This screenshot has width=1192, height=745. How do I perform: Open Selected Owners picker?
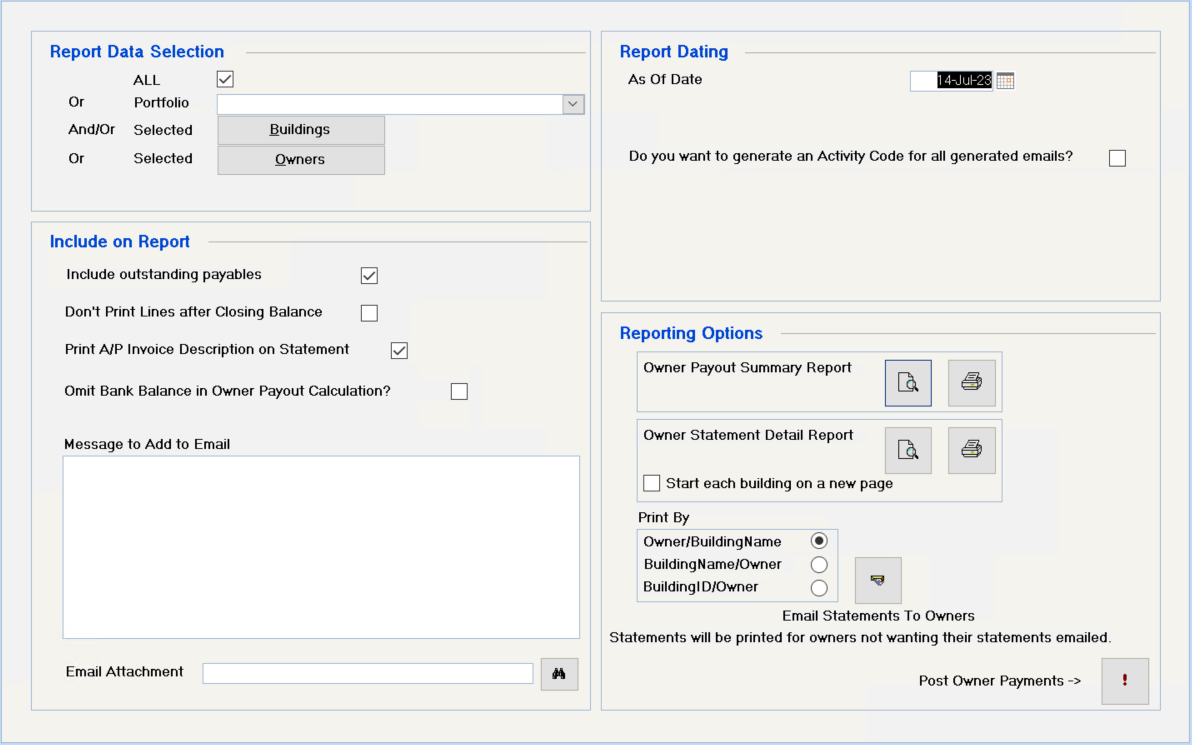point(301,160)
